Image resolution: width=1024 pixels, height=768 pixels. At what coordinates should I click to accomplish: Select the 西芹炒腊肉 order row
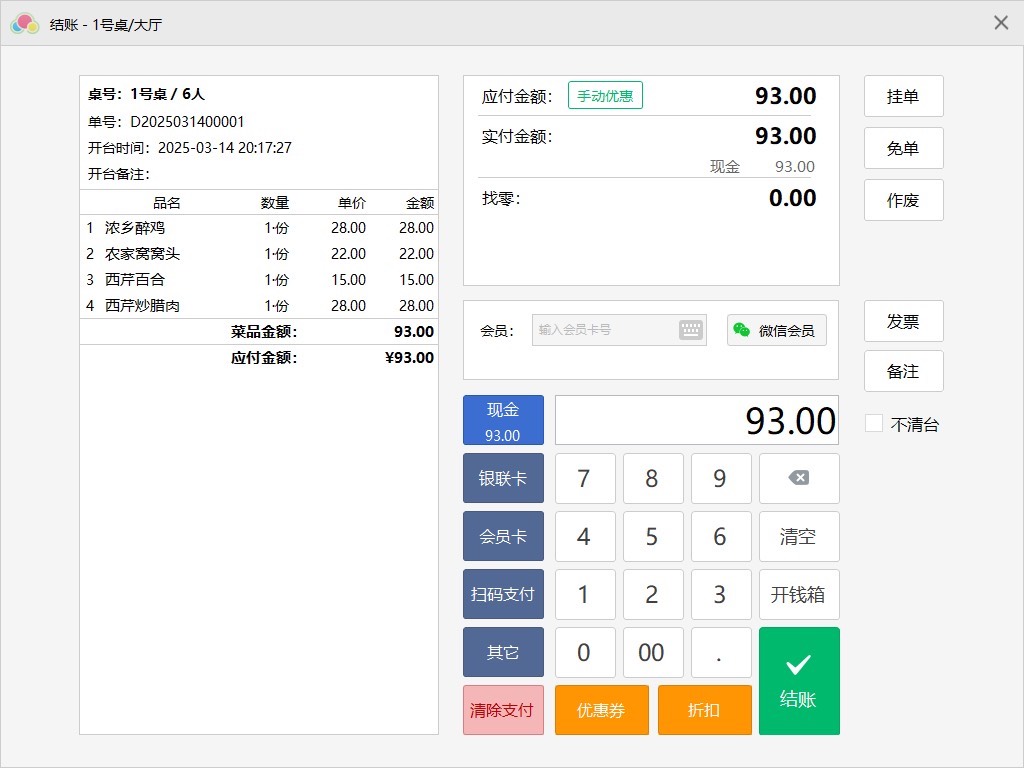259,306
